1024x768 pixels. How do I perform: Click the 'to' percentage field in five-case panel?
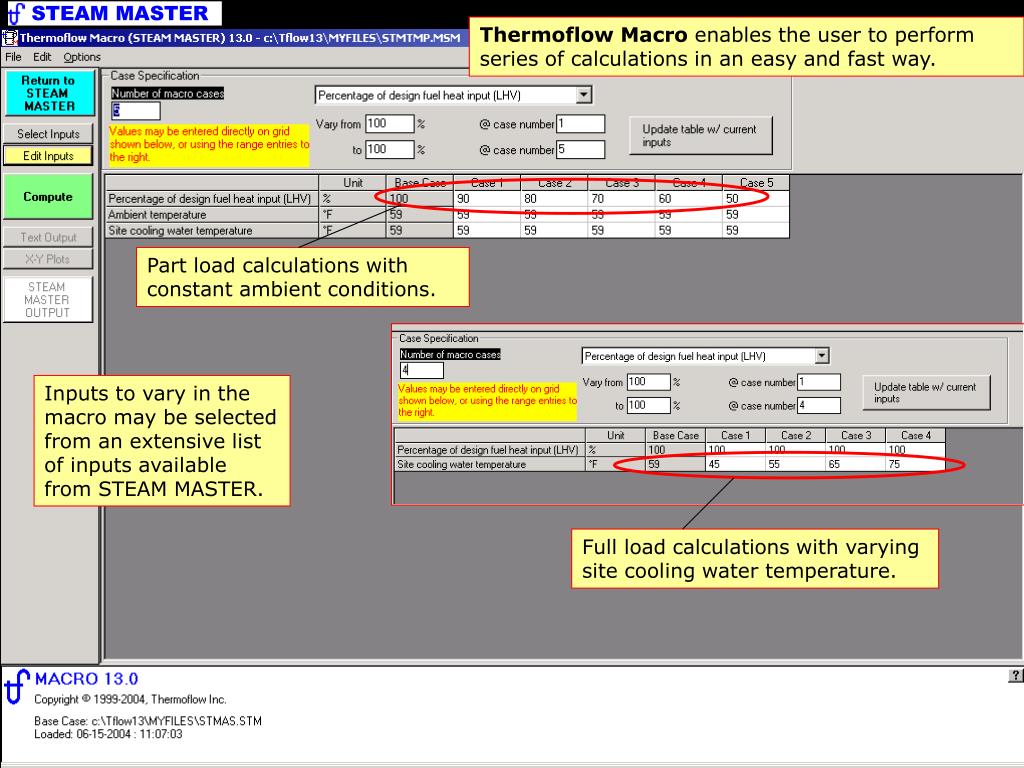390,150
